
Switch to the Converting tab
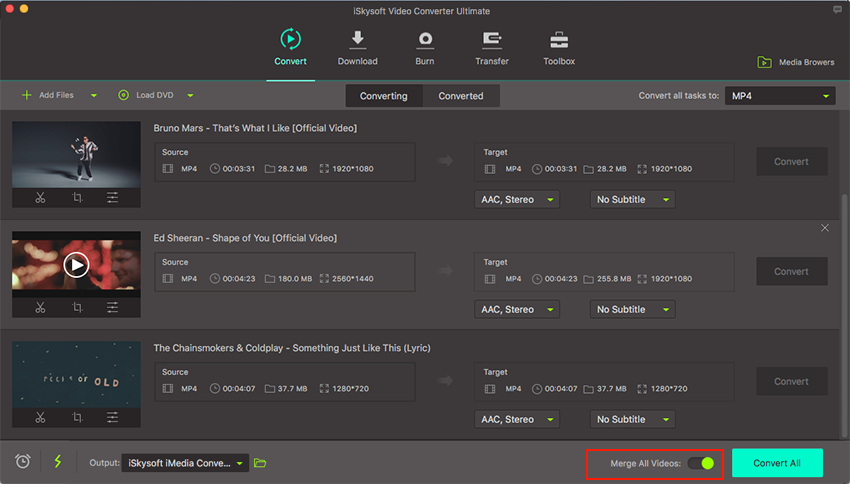384,96
